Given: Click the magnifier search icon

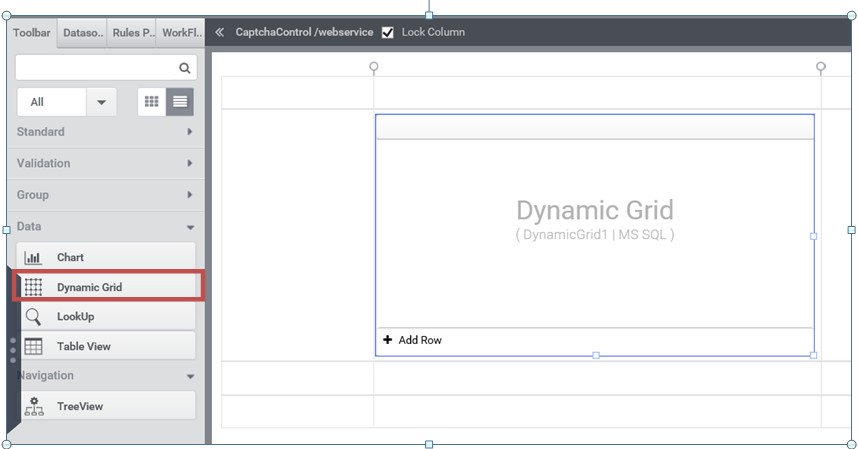Looking at the screenshot, I should (184, 68).
